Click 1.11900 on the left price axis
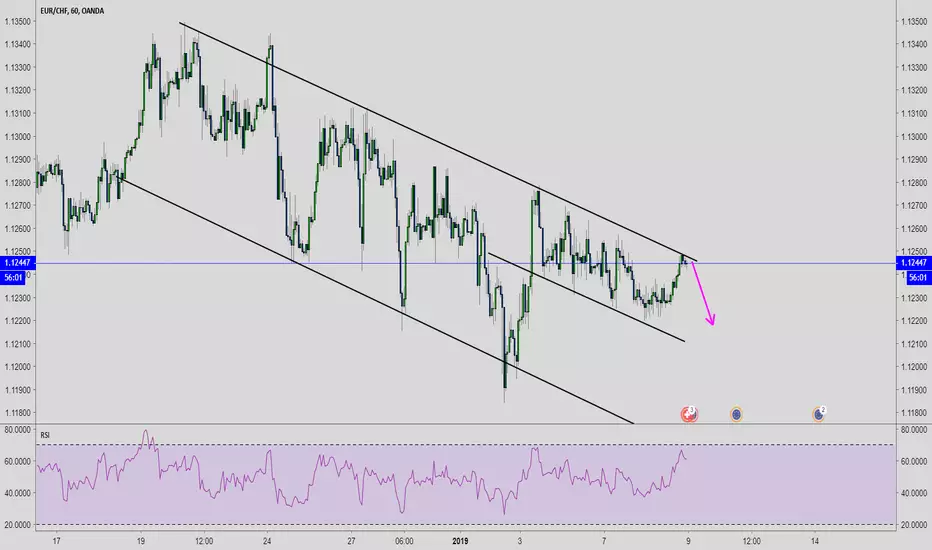Viewport: 932px width, 550px height. click(18, 390)
